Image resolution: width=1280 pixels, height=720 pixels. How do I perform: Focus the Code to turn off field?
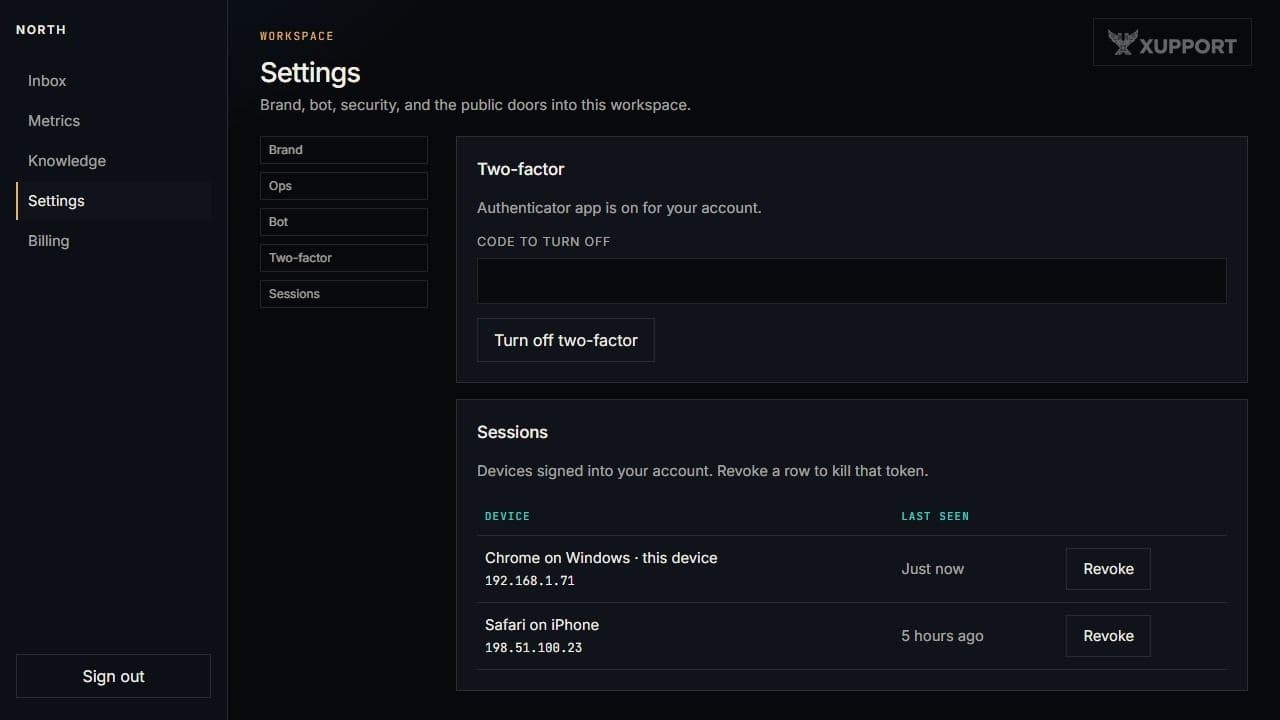click(851, 281)
